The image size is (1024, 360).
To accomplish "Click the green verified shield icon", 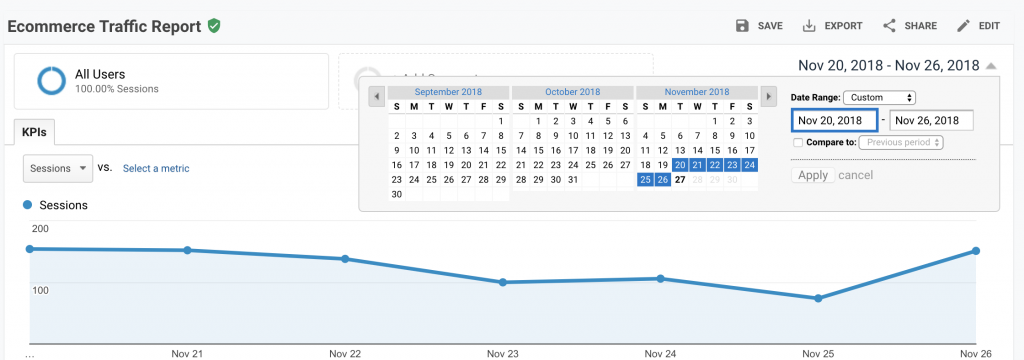I will (x=214, y=26).
